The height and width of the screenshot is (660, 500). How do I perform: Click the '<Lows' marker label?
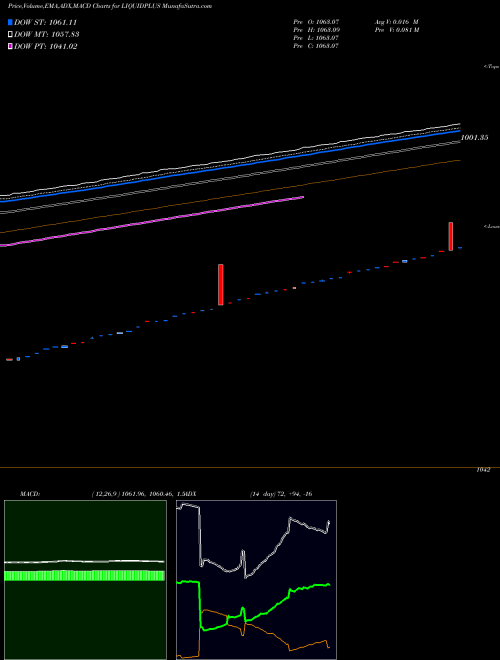click(x=492, y=226)
